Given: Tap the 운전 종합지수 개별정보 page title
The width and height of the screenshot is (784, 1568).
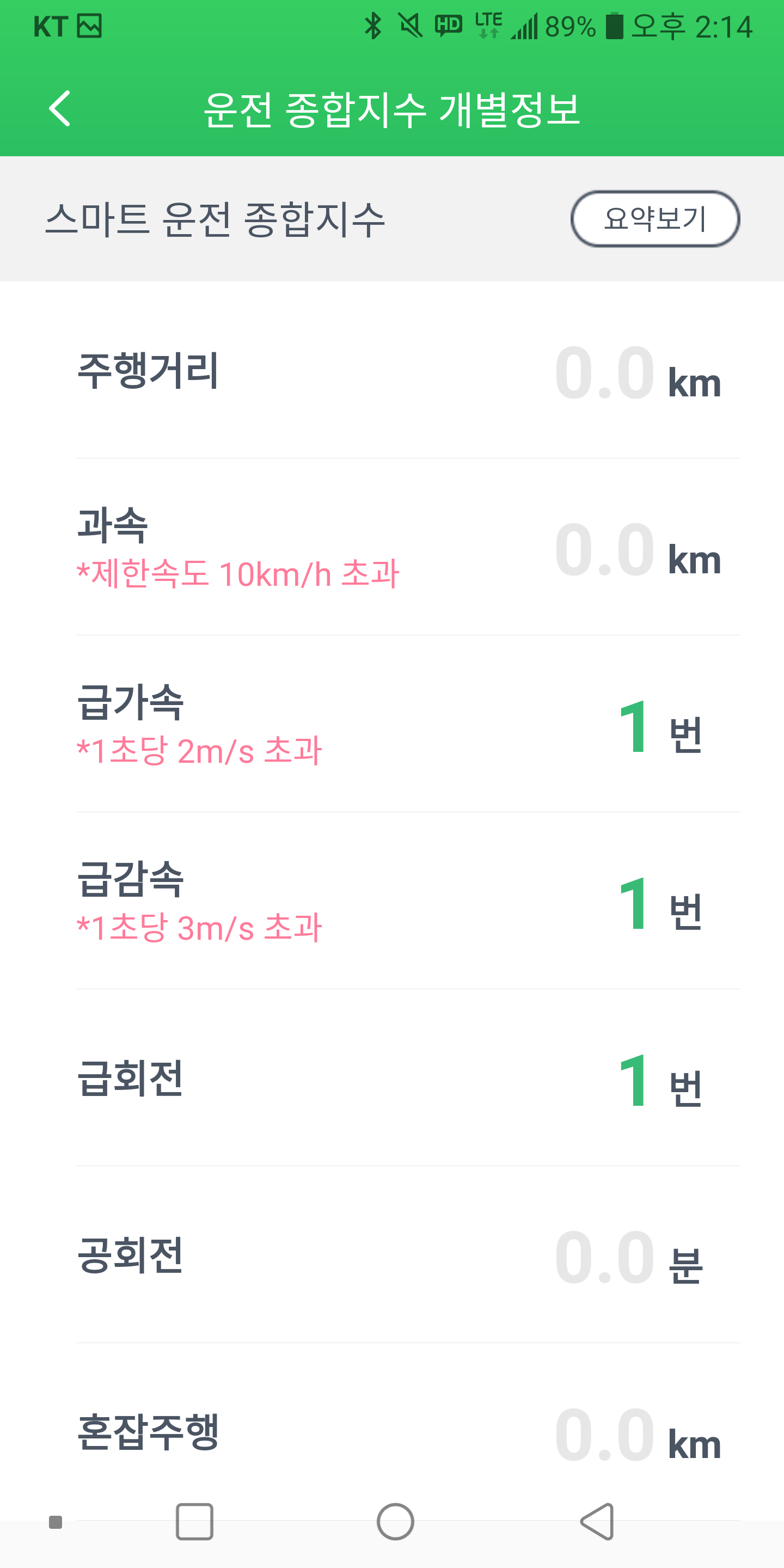Looking at the screenshot, I should coord(391,109).
